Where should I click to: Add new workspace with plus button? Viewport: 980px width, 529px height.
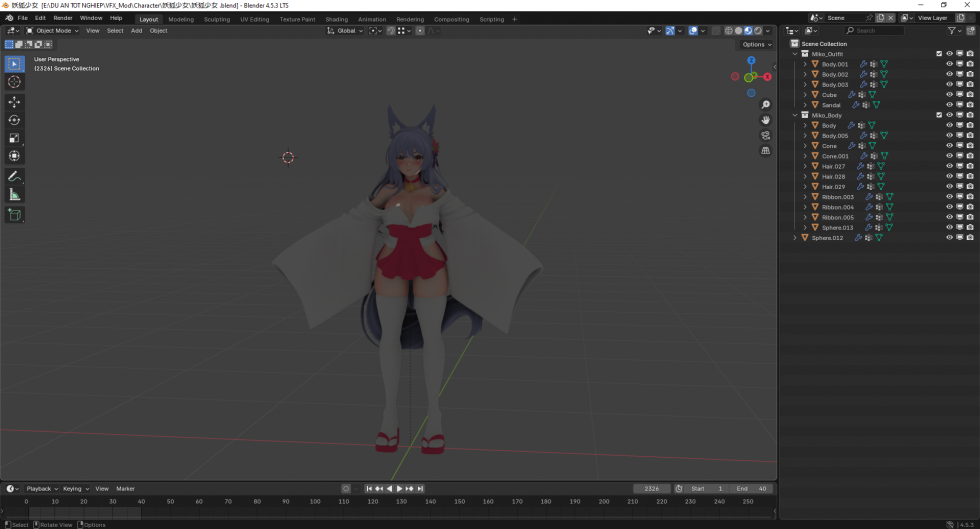[x=514, y=19]
